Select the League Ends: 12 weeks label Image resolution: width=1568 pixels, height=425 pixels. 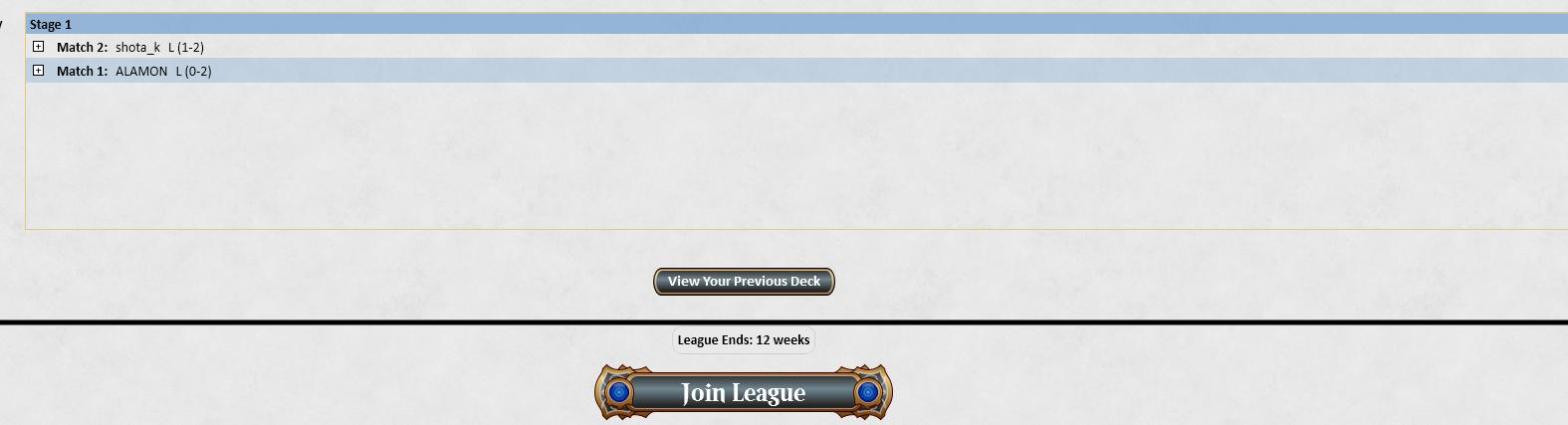(744, 340)
